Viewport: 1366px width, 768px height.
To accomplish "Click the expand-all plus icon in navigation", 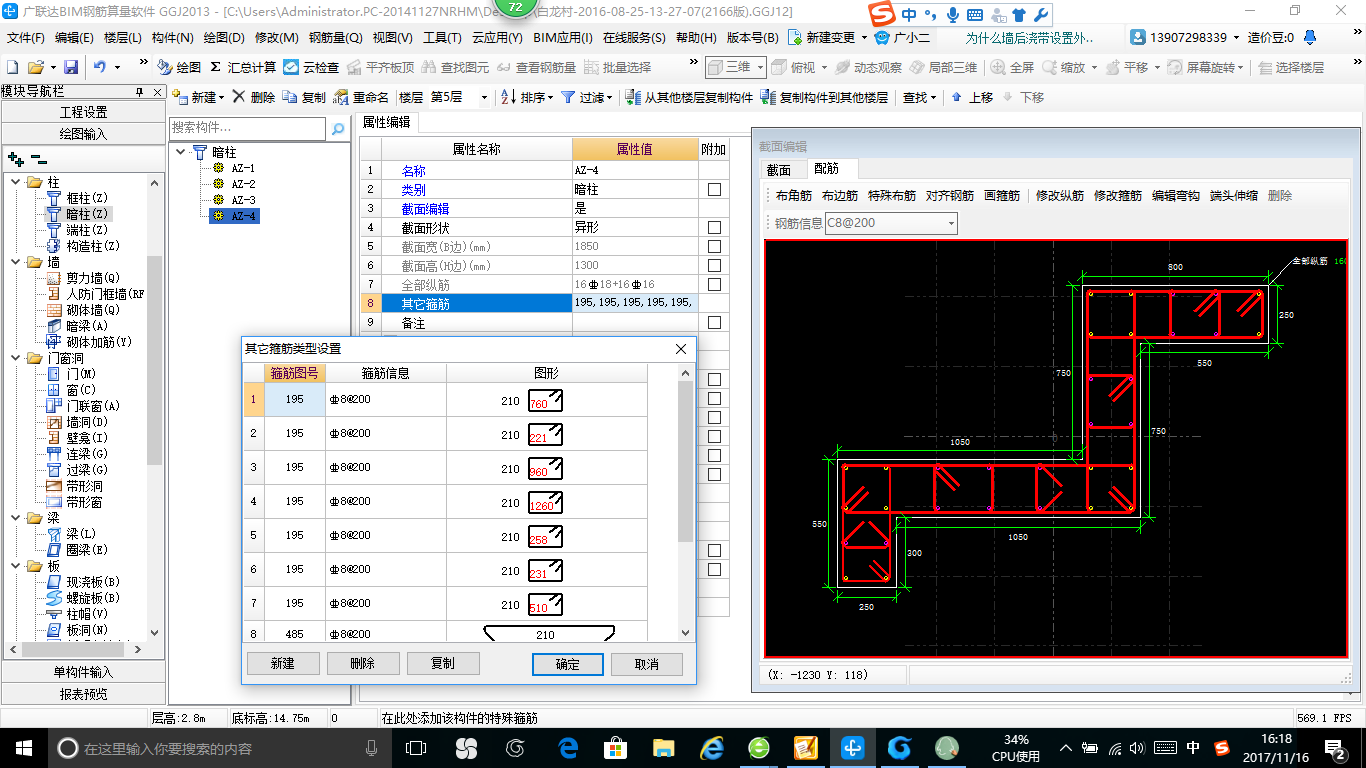I will click(15, 158).
